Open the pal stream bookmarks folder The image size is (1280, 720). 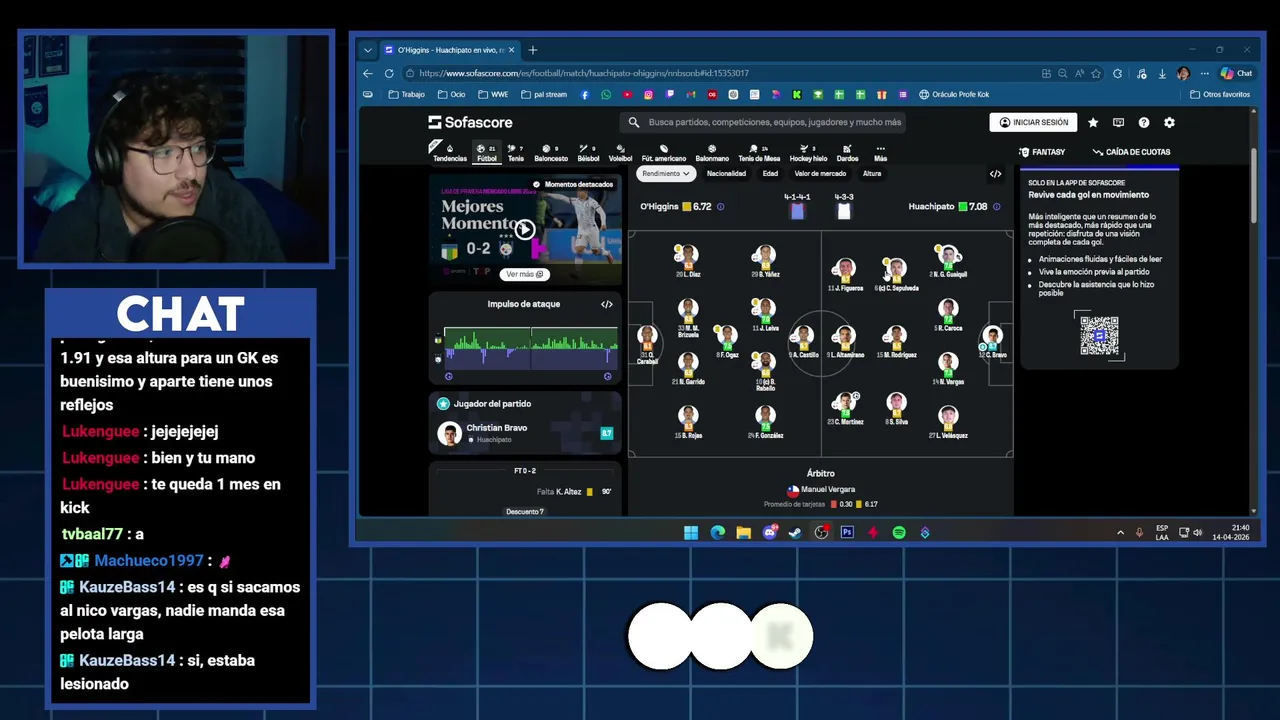pos(543,95)
